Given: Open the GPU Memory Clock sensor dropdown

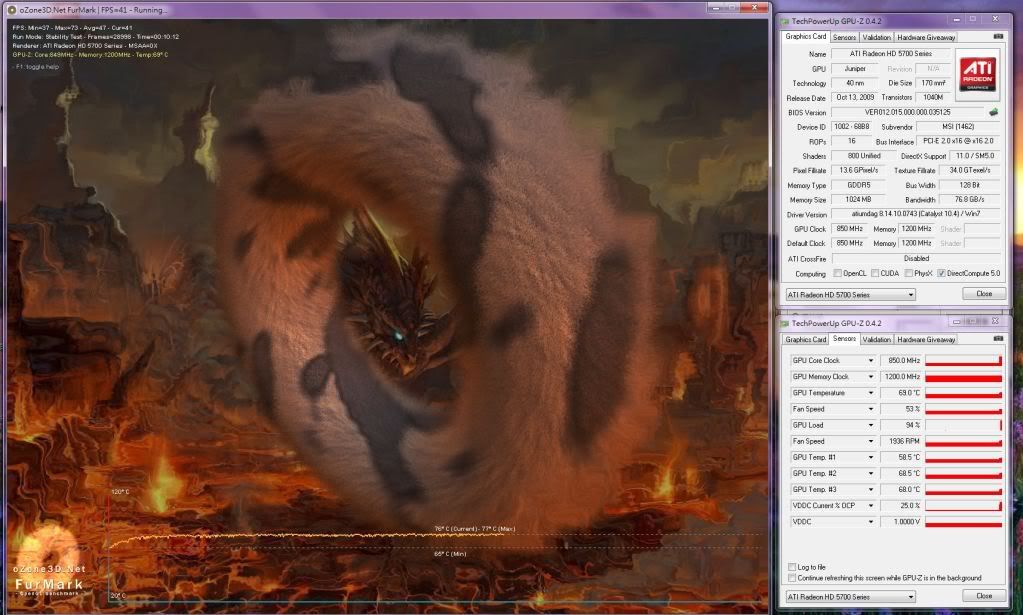Looking at the screenshot, I should (870, 377).
